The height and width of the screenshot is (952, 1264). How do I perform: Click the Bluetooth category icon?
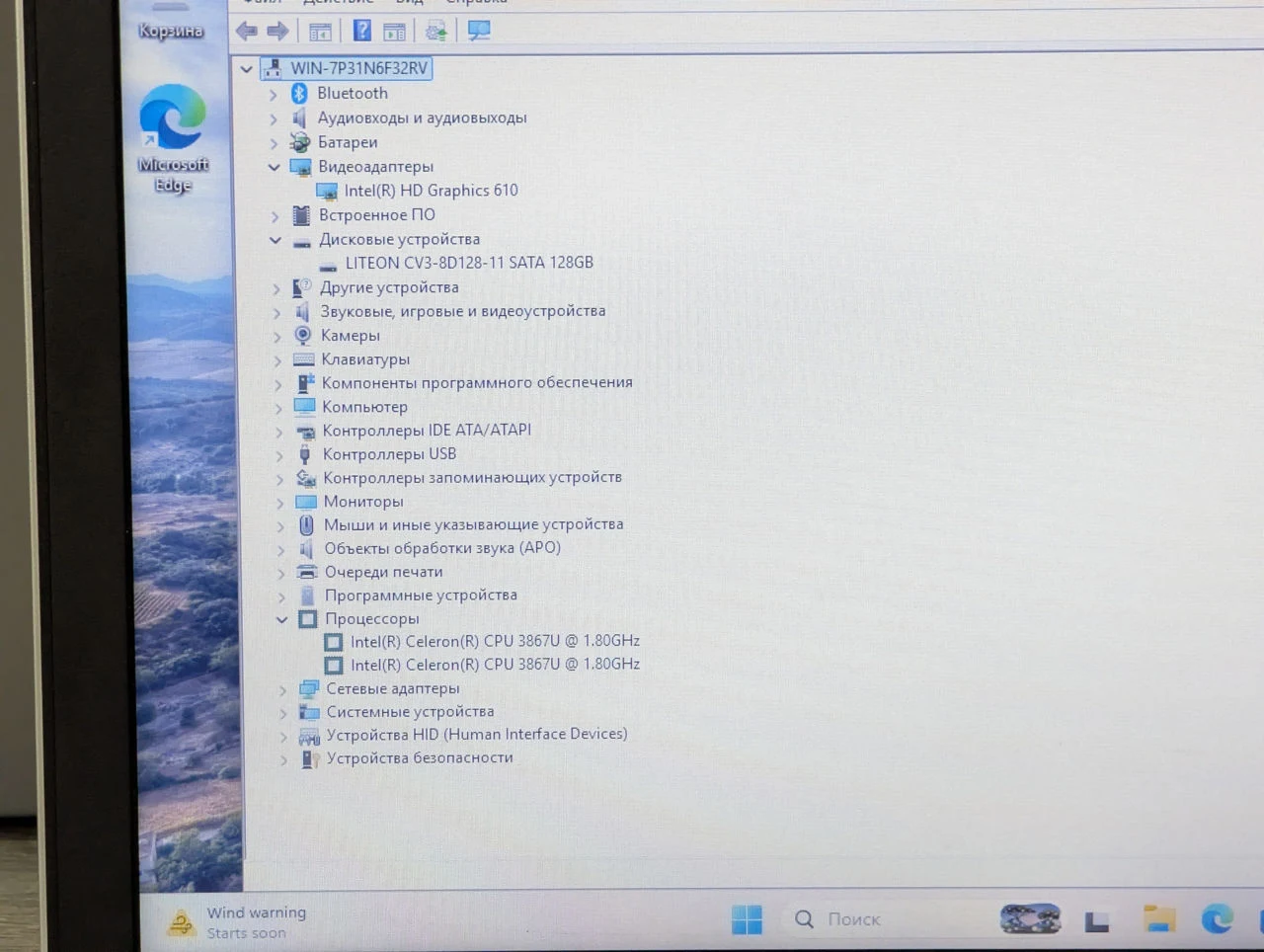coord(299,93)
